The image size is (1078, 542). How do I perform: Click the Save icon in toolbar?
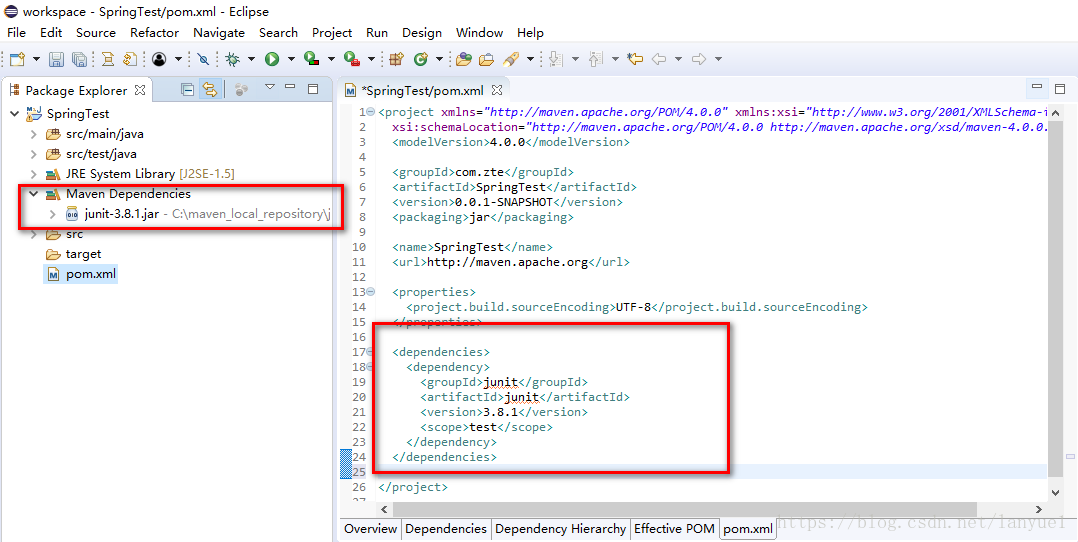pos(57,59)
